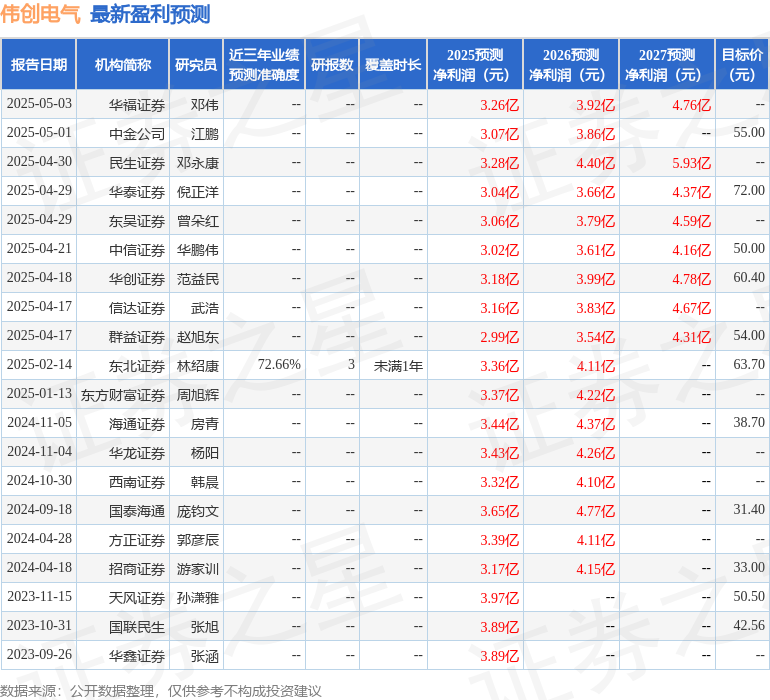Image resolution: width=770 pixels, height=700 pixels.
Task: Select the 5.93亿 2027 profit forecast
Action: click(x=691, y=162)
